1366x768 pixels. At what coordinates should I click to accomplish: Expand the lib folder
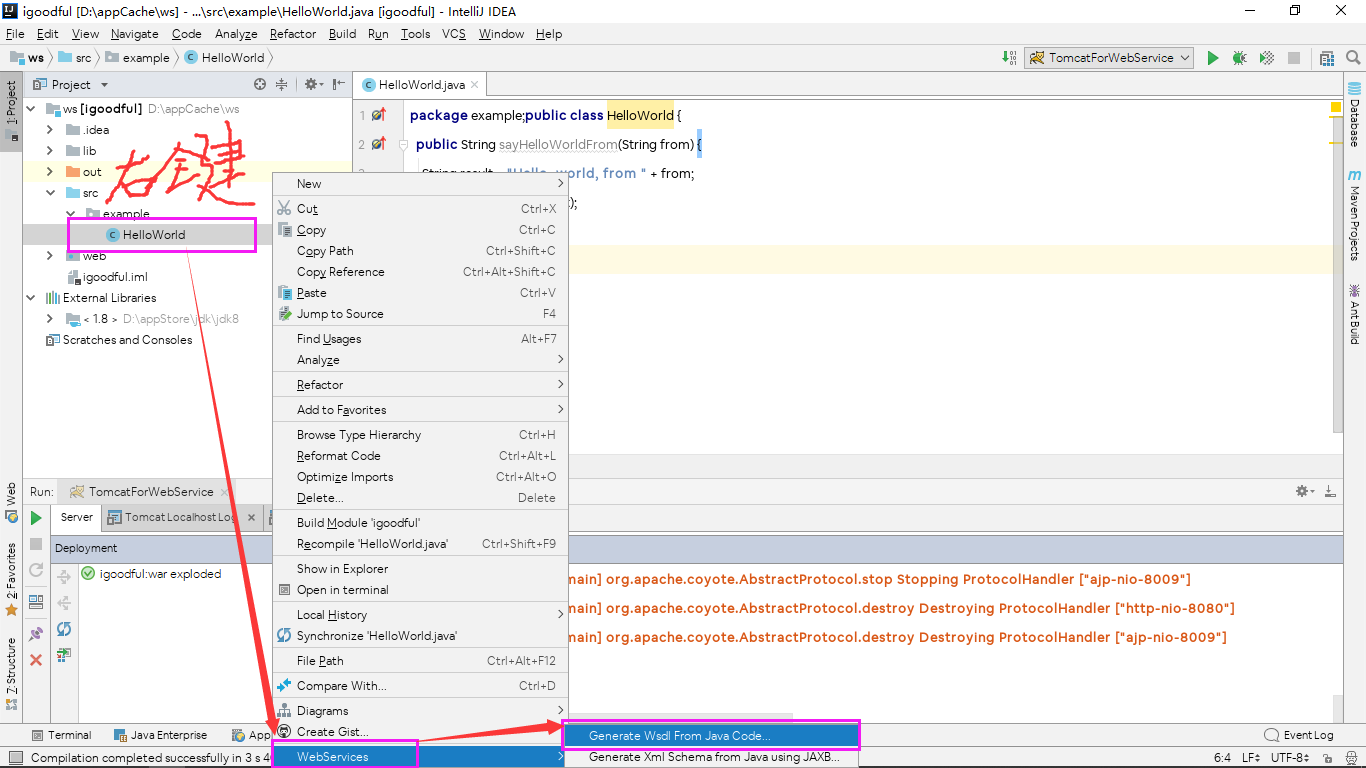click(x=50, y=151)
